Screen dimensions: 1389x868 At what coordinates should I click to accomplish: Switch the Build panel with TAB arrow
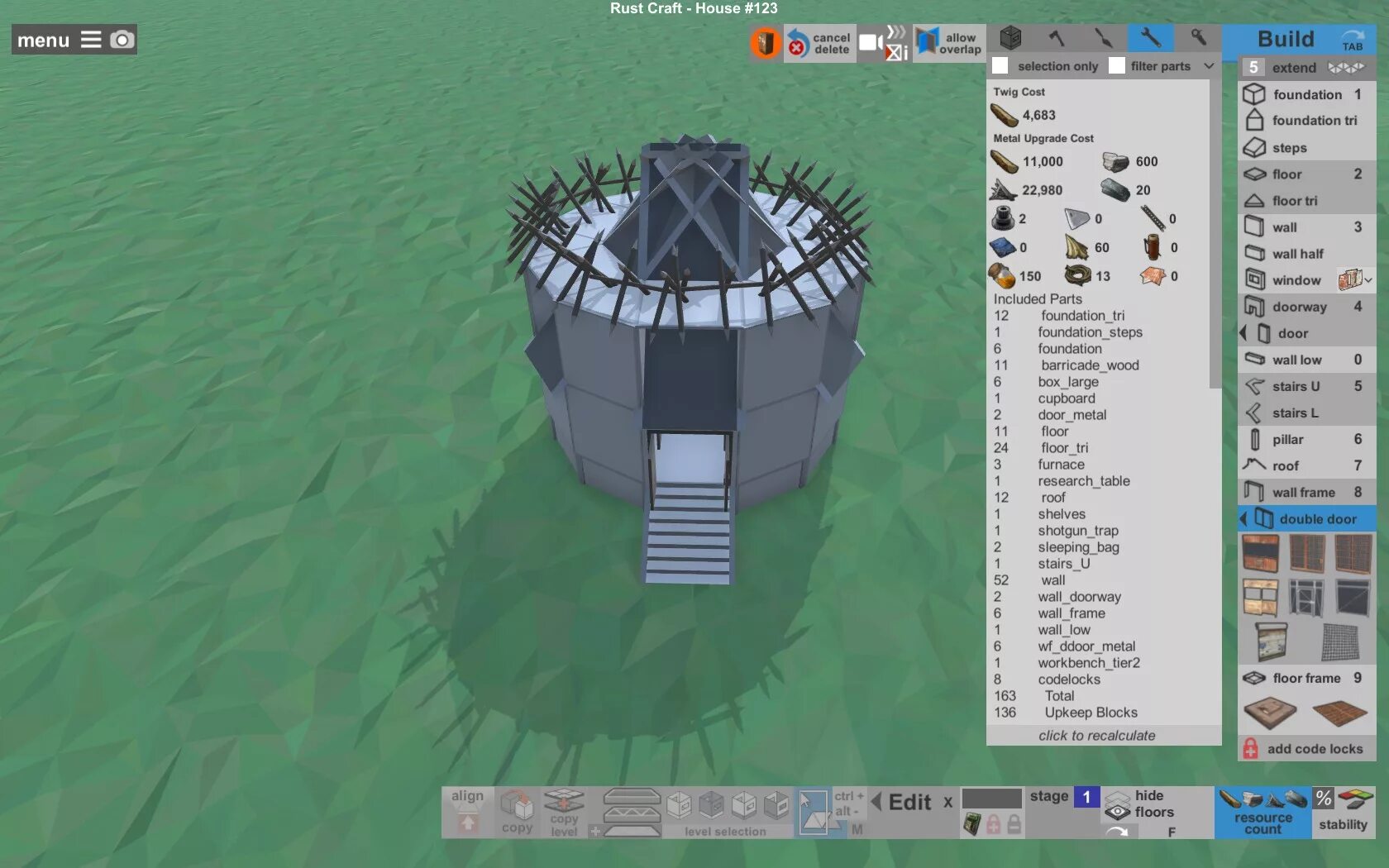coord(1353,40)
